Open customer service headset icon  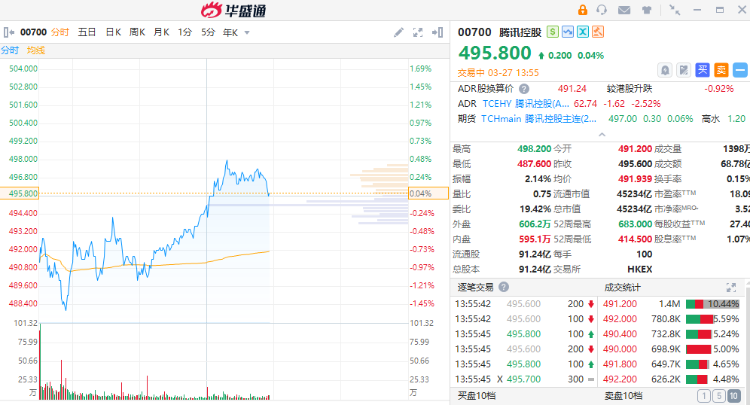coord(602,10)
